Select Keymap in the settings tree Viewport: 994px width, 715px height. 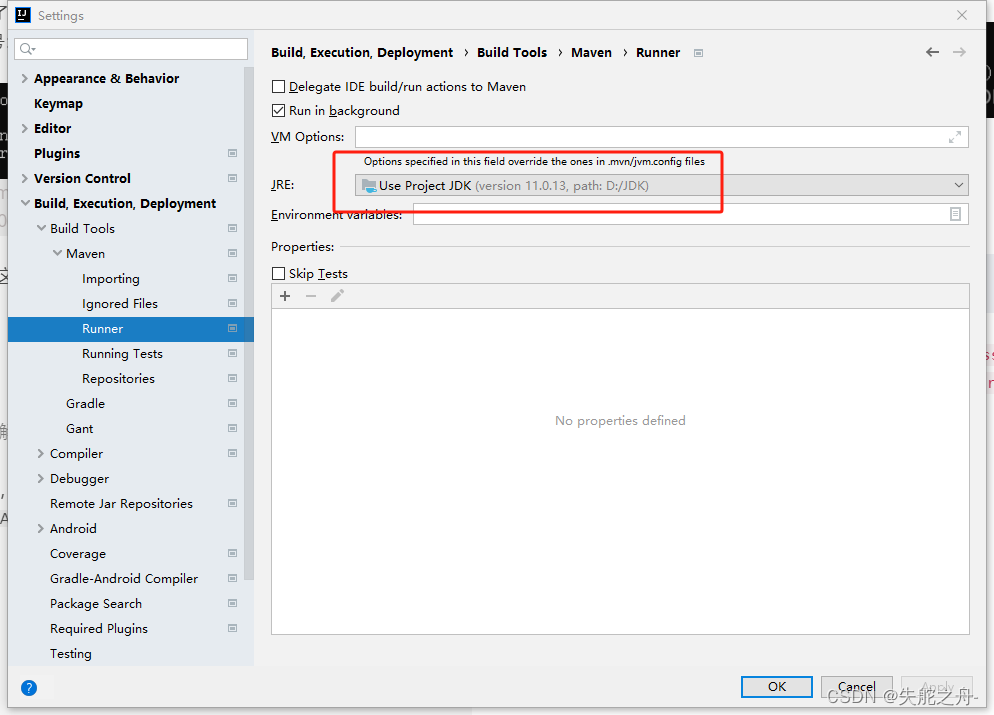tap(58, 103)
